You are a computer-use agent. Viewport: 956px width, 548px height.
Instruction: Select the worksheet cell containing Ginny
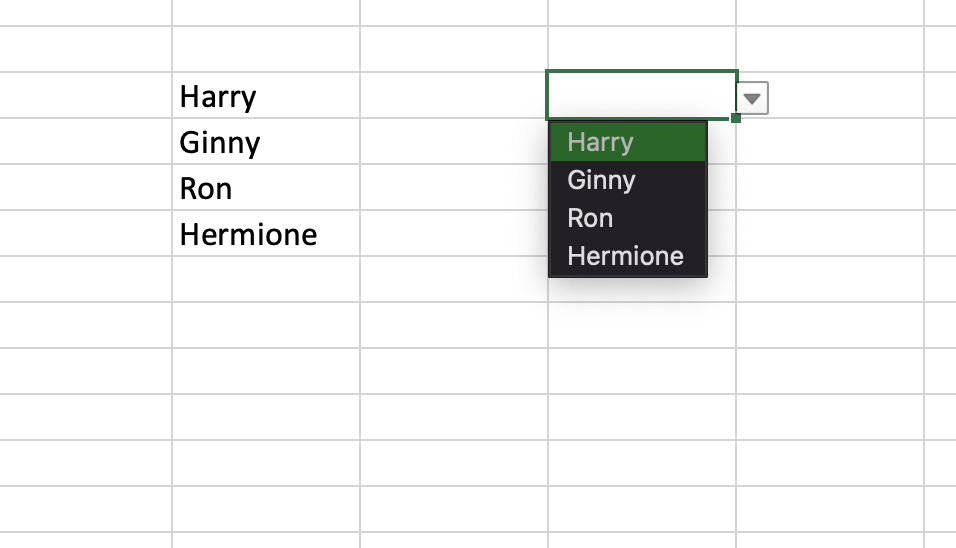pyautogui.click(x=266, y=141)
